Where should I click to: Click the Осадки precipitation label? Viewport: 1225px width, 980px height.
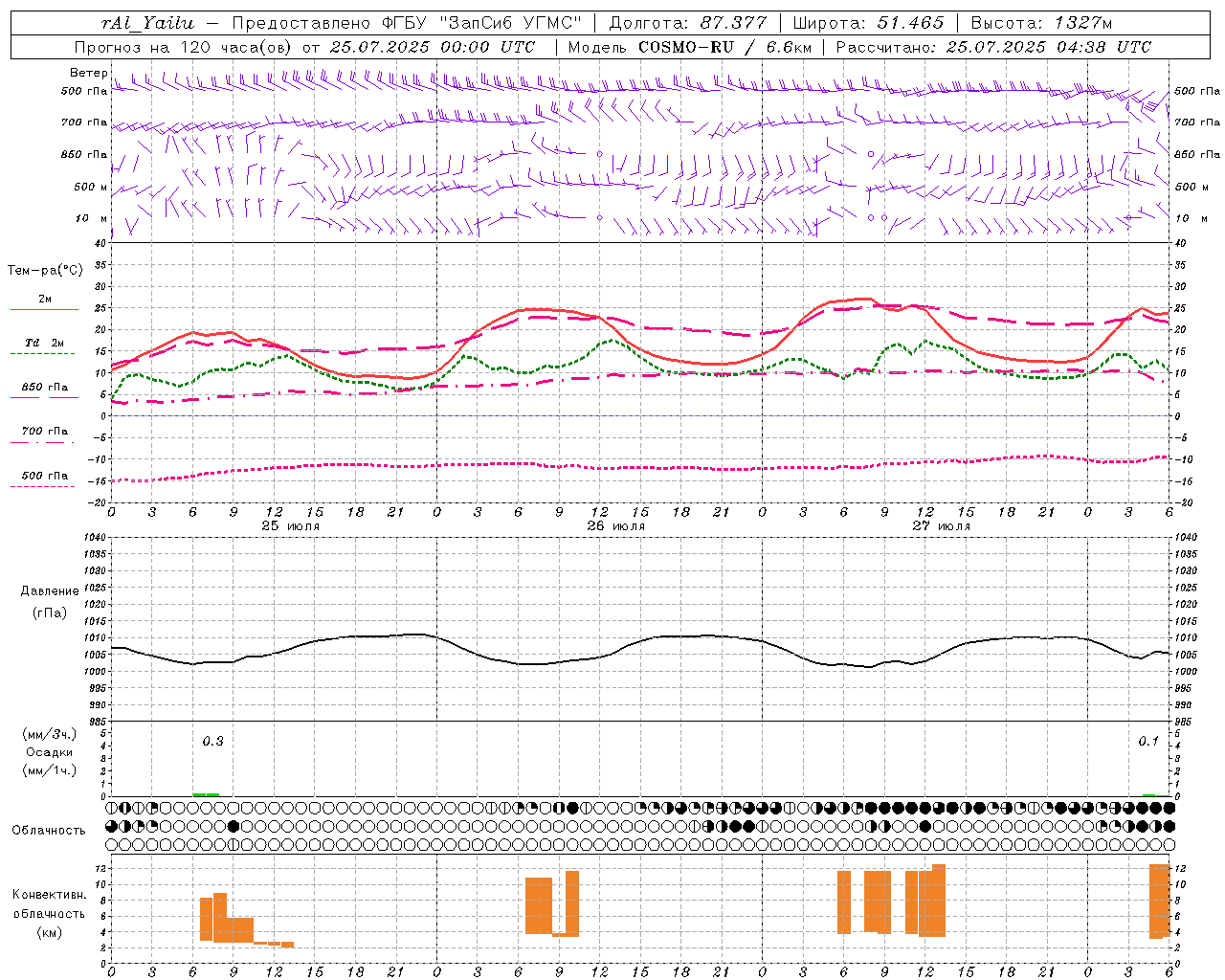pos(50,752)
